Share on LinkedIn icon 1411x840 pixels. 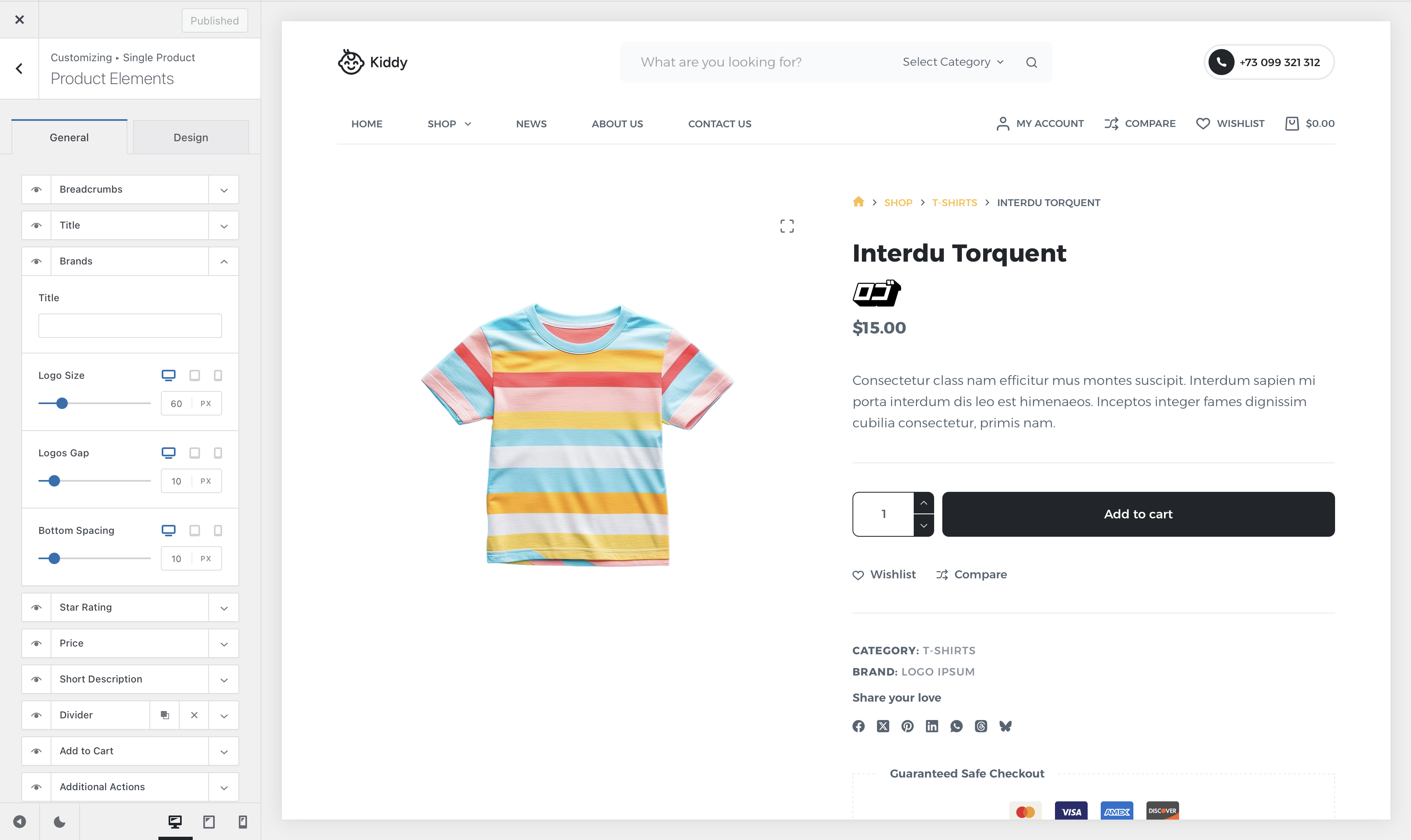click(x=931, y=726)
